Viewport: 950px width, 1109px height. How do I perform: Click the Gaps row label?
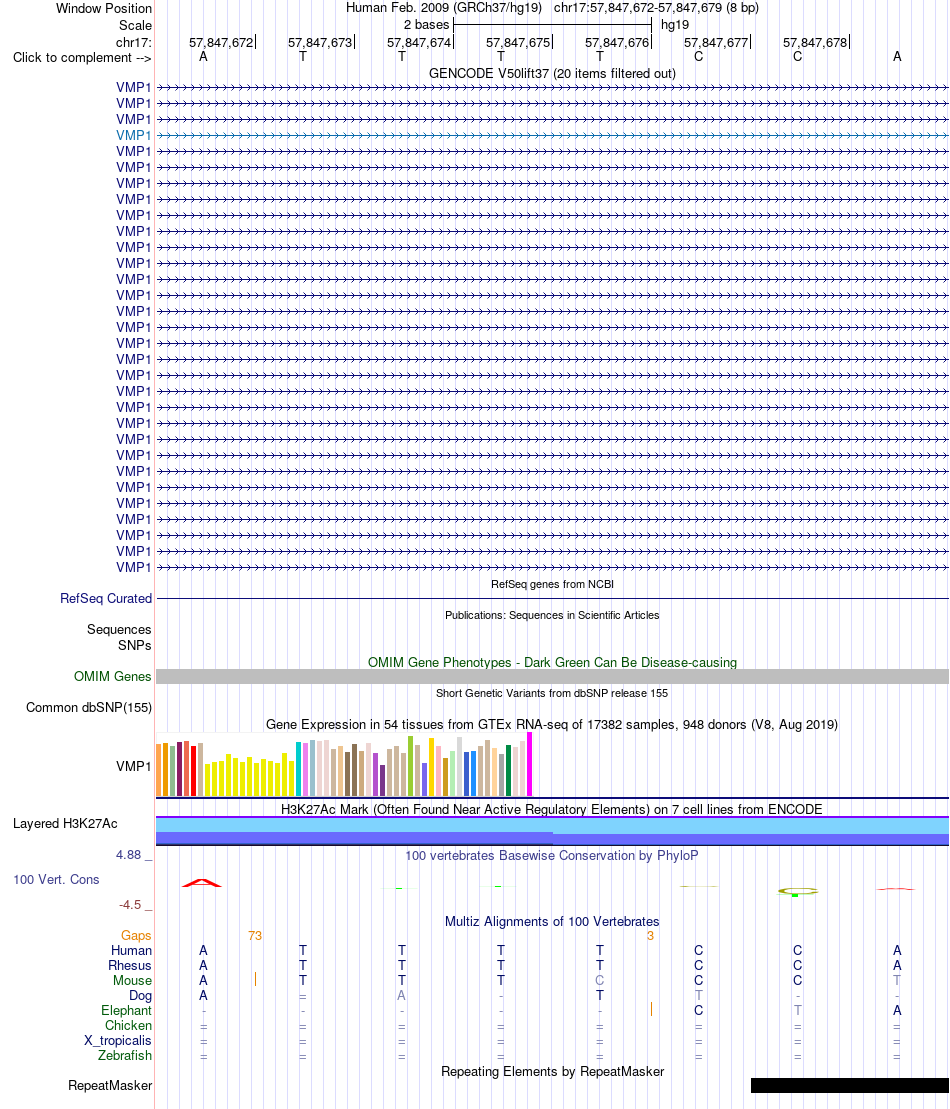136,936
